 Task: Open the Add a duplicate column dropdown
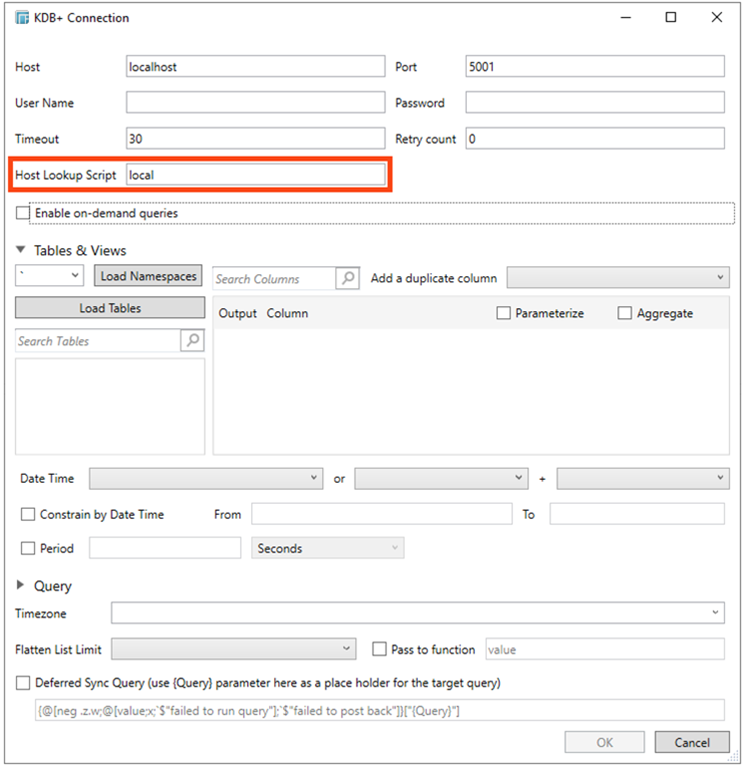coord(618,277)
